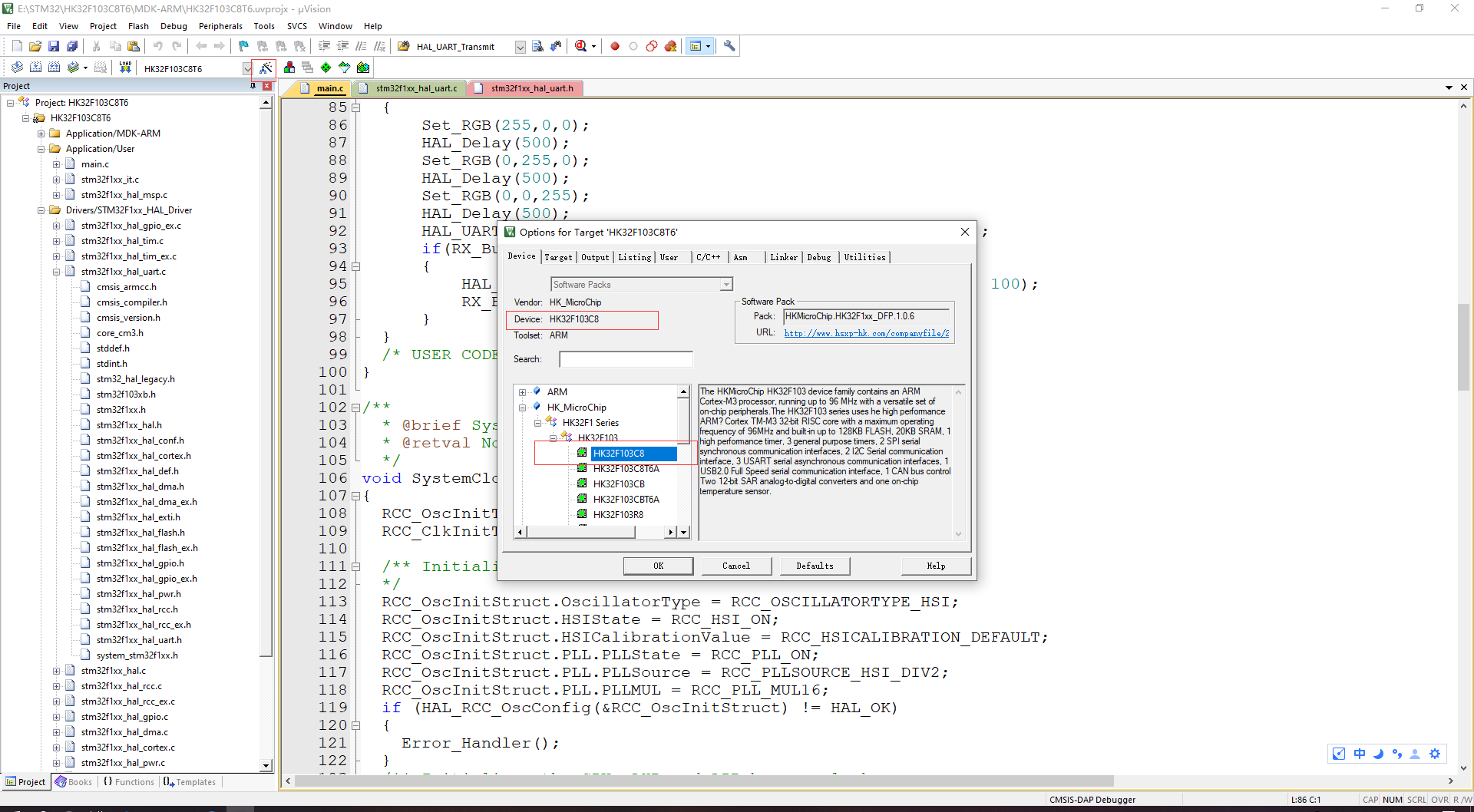Expand the Application/MDK-ARM folder
This screenshot has width=1474, height=812.
tap(41, 134)
